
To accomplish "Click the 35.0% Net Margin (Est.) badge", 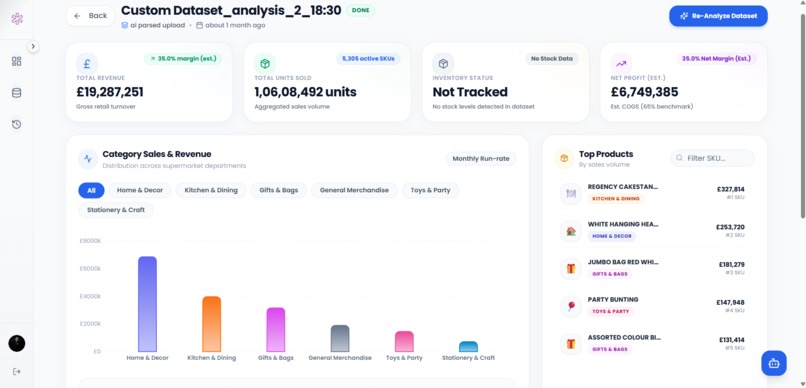I will point(716,59).
